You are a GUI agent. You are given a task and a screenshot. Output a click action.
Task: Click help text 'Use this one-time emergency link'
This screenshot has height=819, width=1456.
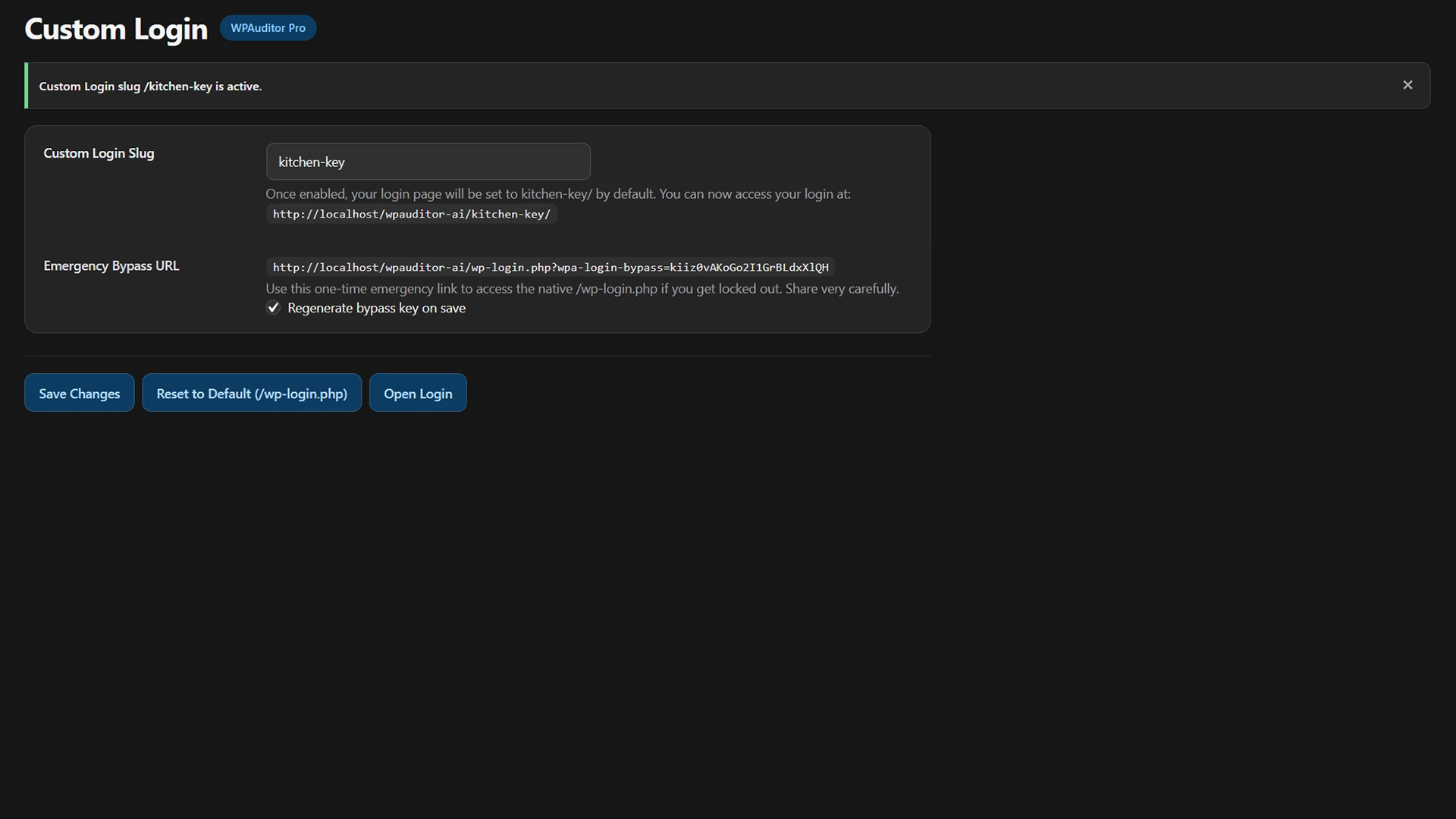tap(582, 289)
